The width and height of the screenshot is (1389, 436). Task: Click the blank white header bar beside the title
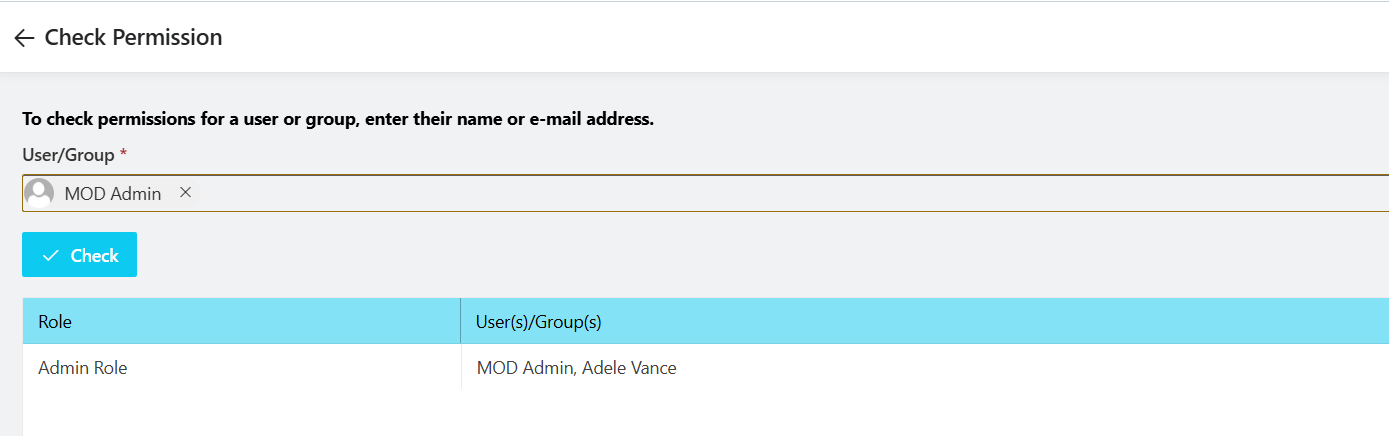pos(800,37)
